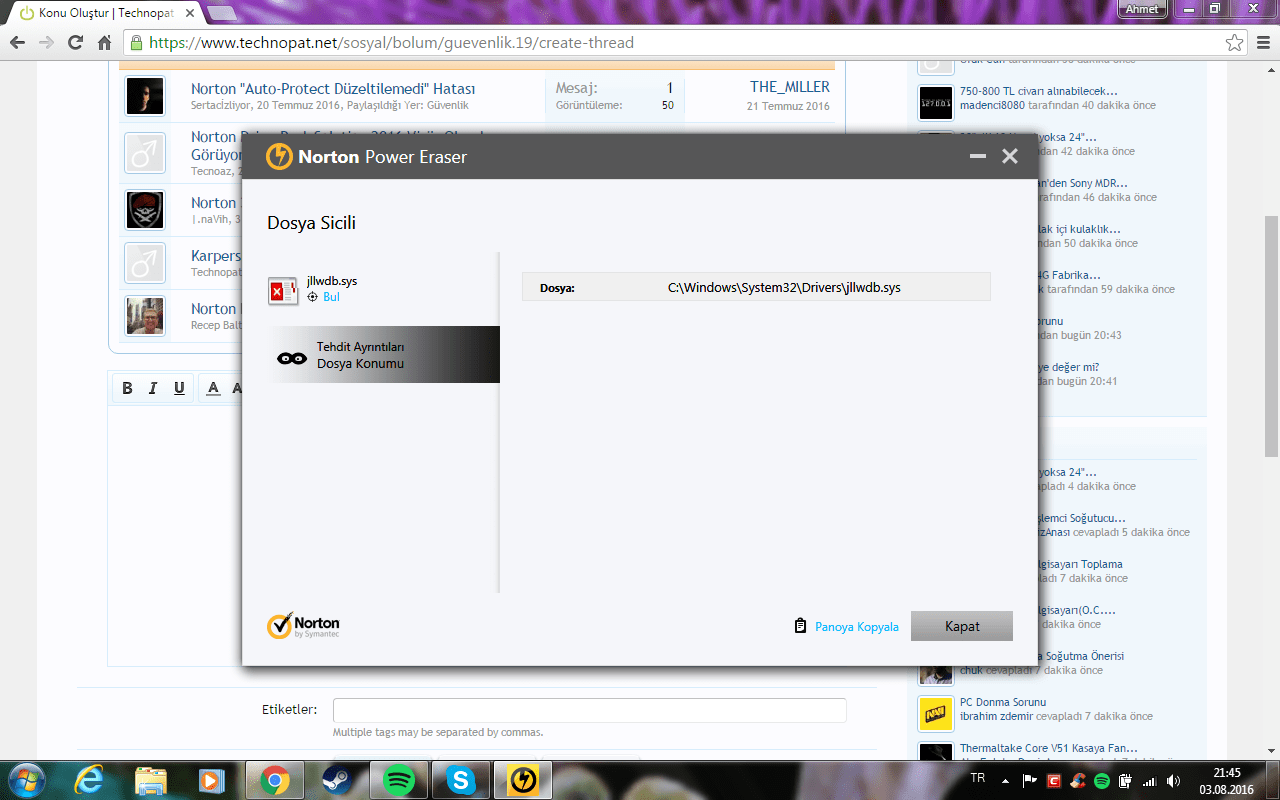Screen dimensions: 1280x800
Task: Click the Action Center flag tray icon
Action: pos(1030,780)
